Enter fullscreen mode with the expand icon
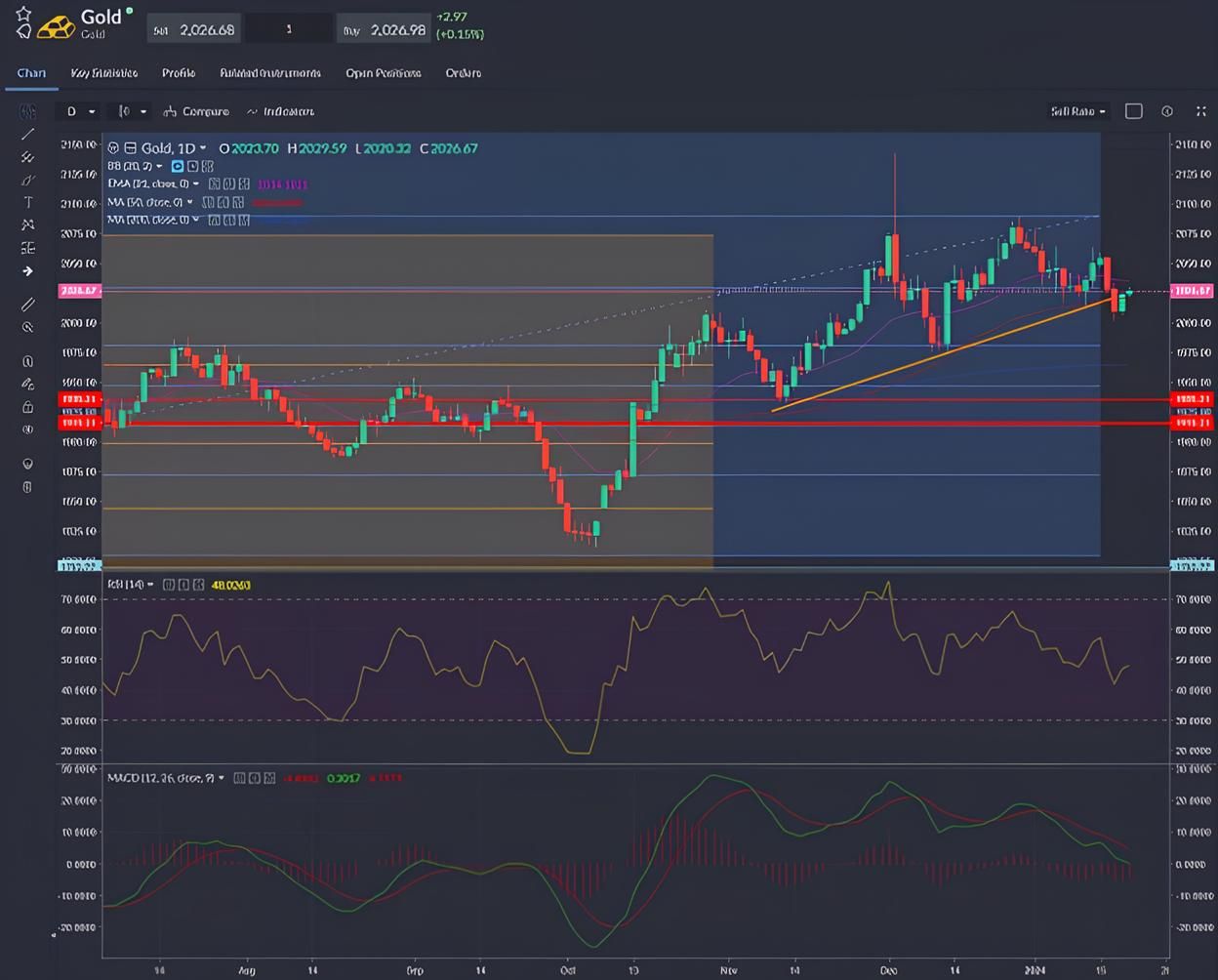The height and width of the screenshot is (980, 1218). tap(1199, 111)
